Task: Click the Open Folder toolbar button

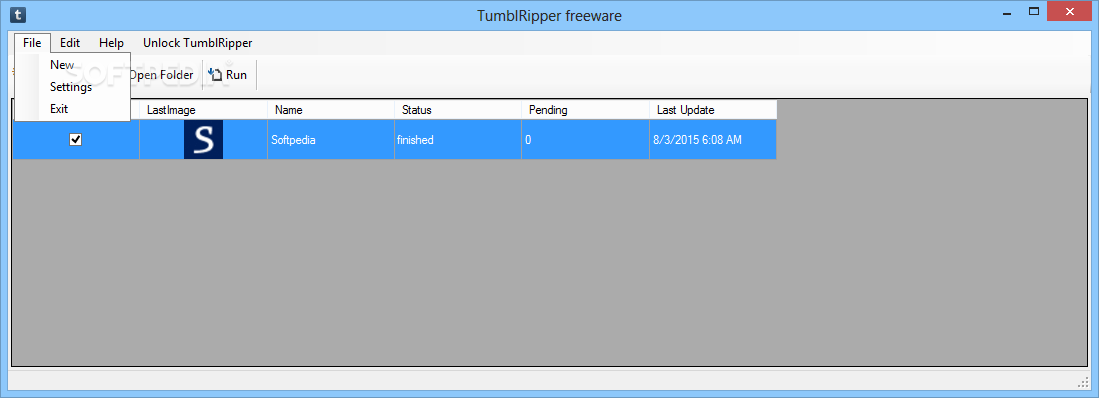Action: [162, 75]
